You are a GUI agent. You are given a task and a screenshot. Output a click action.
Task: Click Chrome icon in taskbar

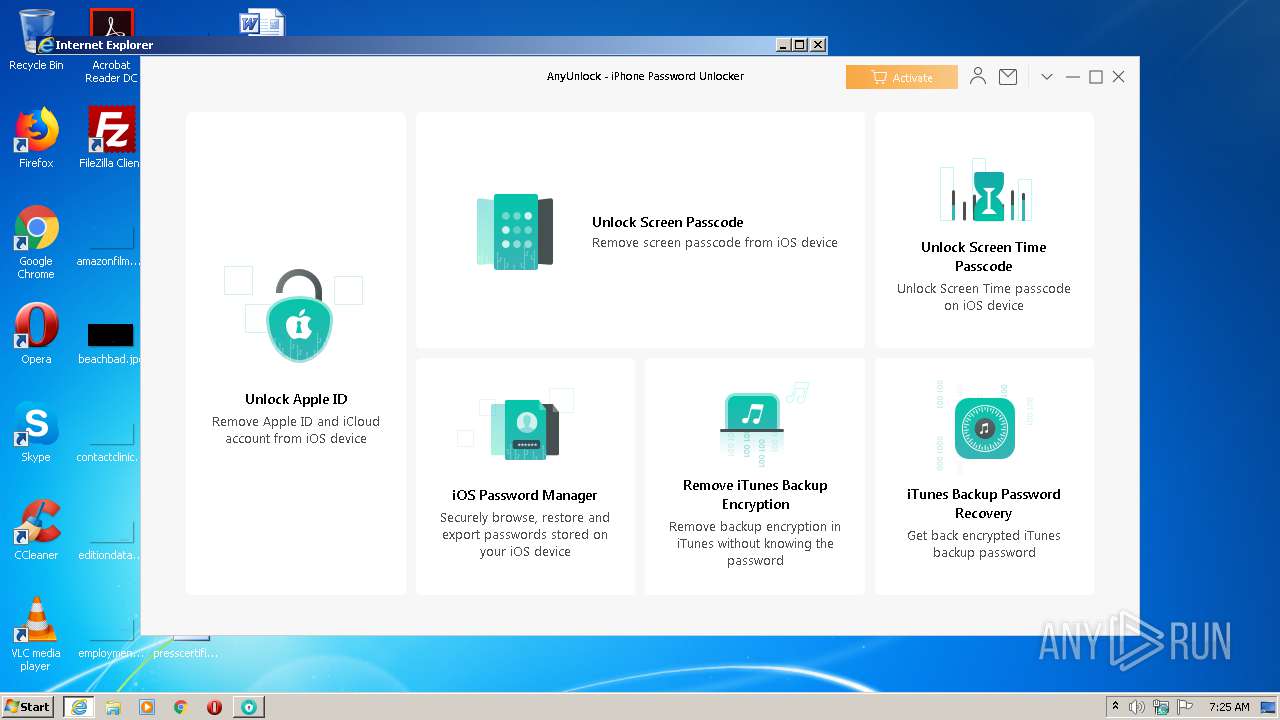(181, 707)
